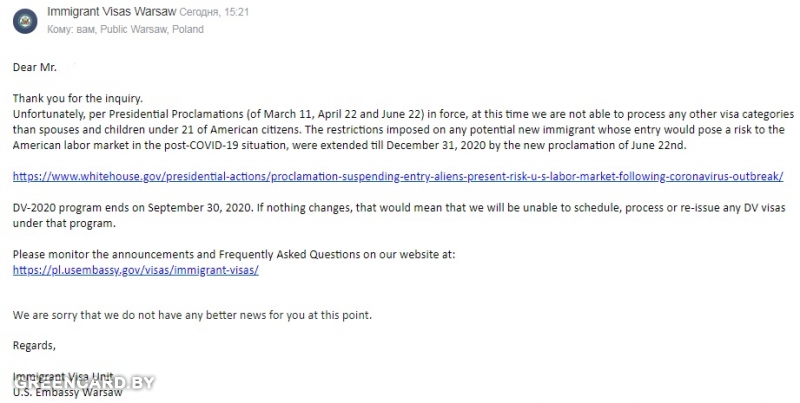800x403 pixels.
Task: Click the recipients line Public Warsaw, Poland
Action: [152, 29]
